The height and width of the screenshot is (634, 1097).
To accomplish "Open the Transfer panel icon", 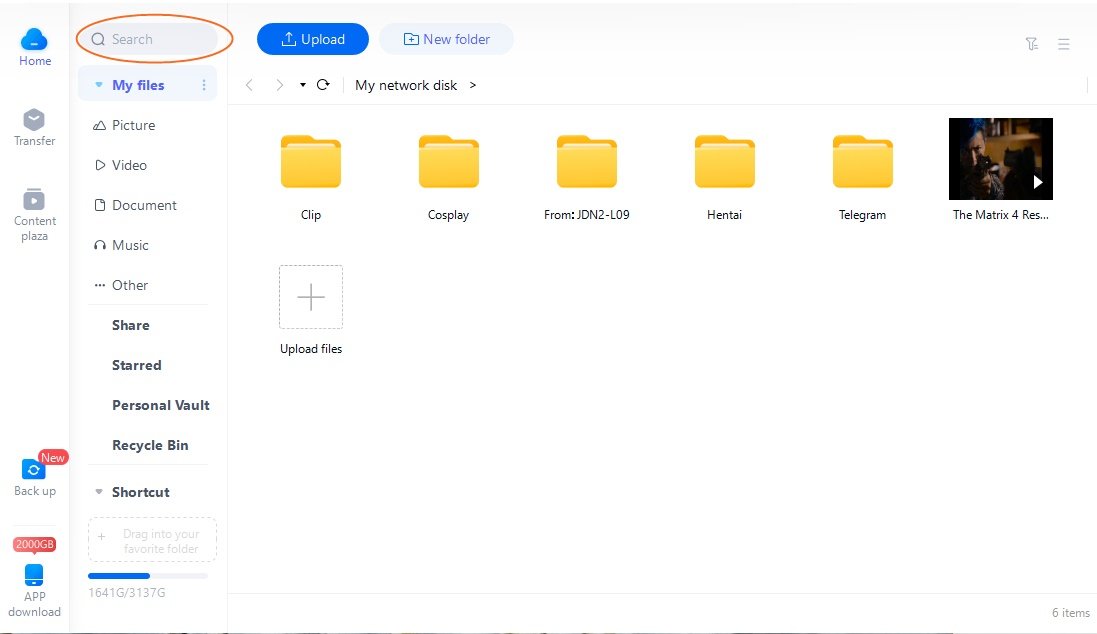I will (x=34, y=121).
